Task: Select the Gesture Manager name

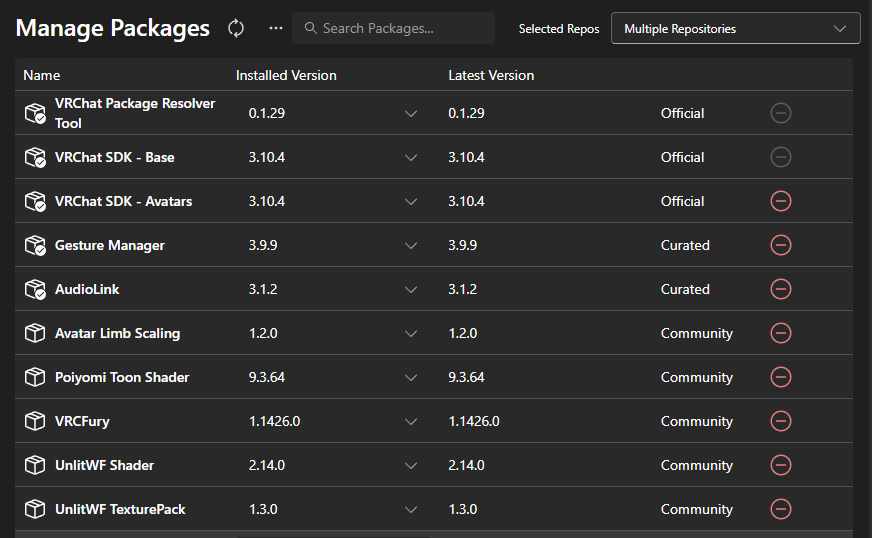Action: (x=110, y=245)
